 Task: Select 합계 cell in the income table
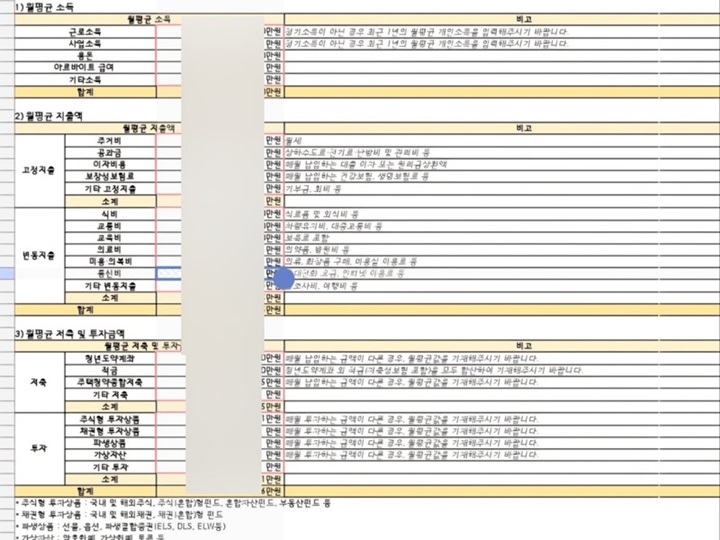[x=85, y=92]
